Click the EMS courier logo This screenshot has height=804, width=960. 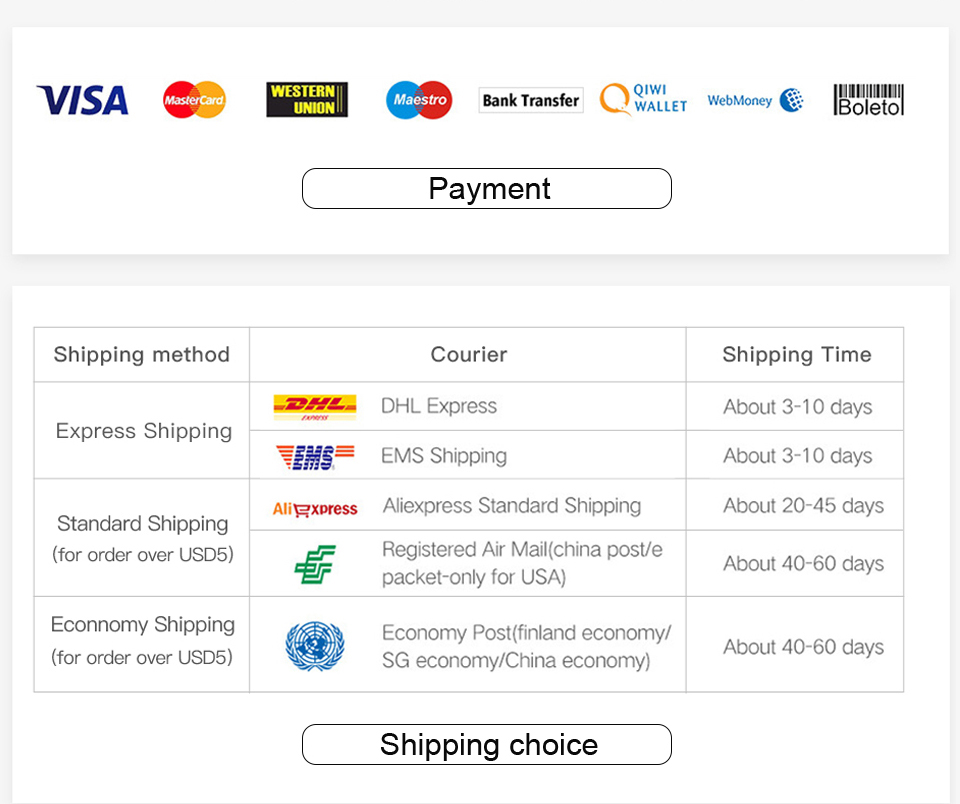coord(315,457)
